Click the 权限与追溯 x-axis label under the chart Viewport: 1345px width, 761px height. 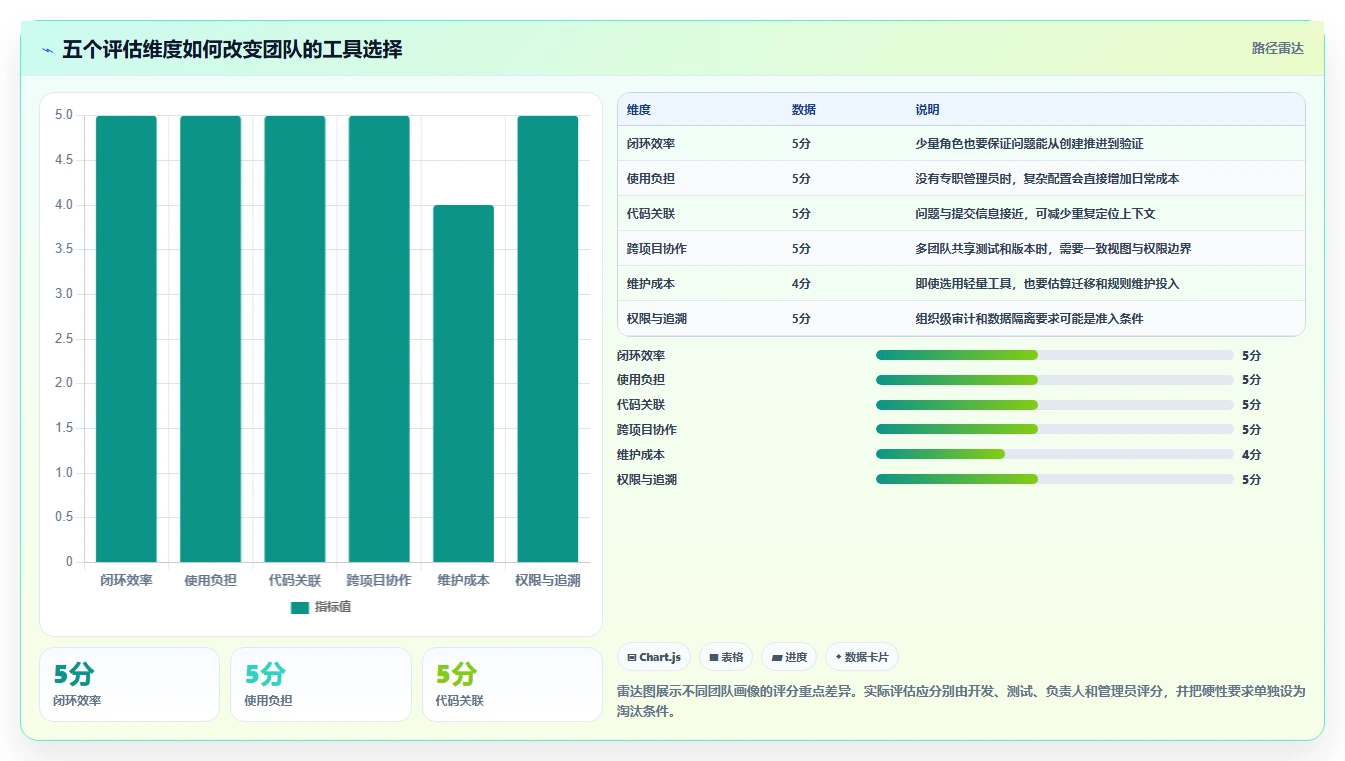[548, 580]
